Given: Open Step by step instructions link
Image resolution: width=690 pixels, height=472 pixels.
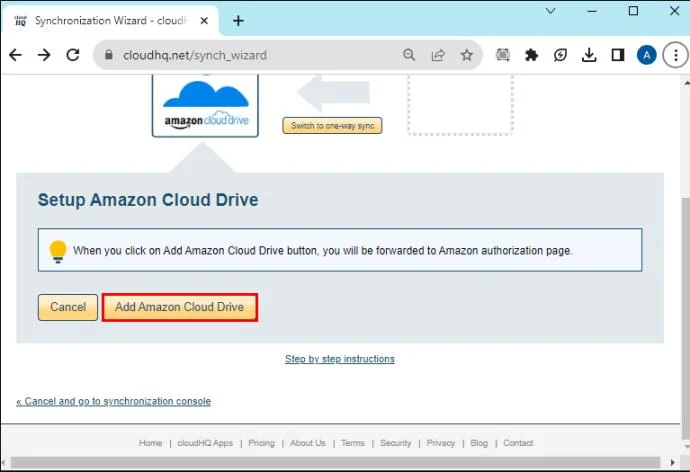Looking at the screenshot, I should coord(340,359).
